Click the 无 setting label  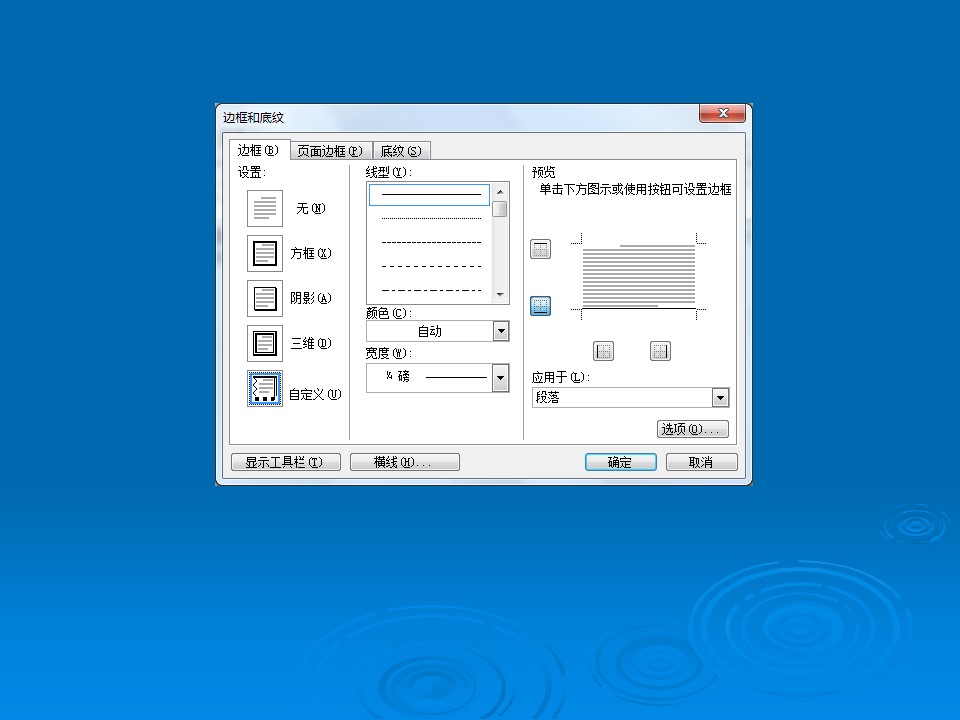pos(310,209)
